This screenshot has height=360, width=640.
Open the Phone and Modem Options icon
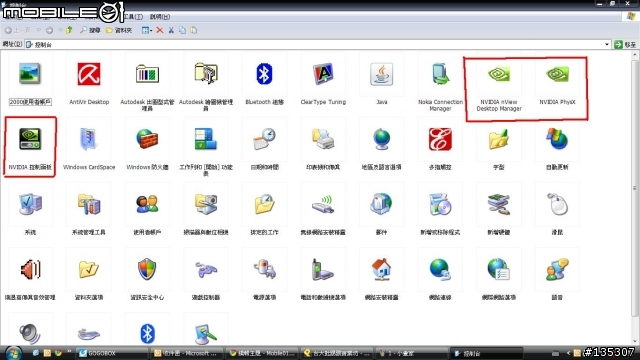tap(323, 269)
